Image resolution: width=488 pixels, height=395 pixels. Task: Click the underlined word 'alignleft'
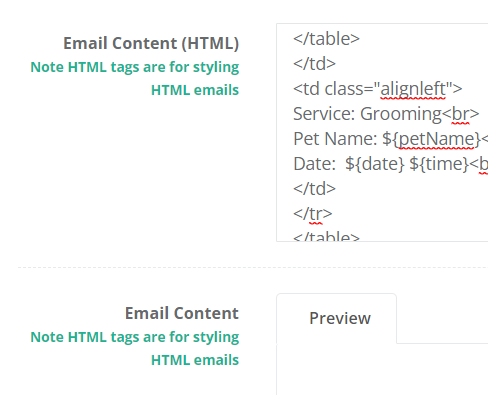tap(413, 89)
